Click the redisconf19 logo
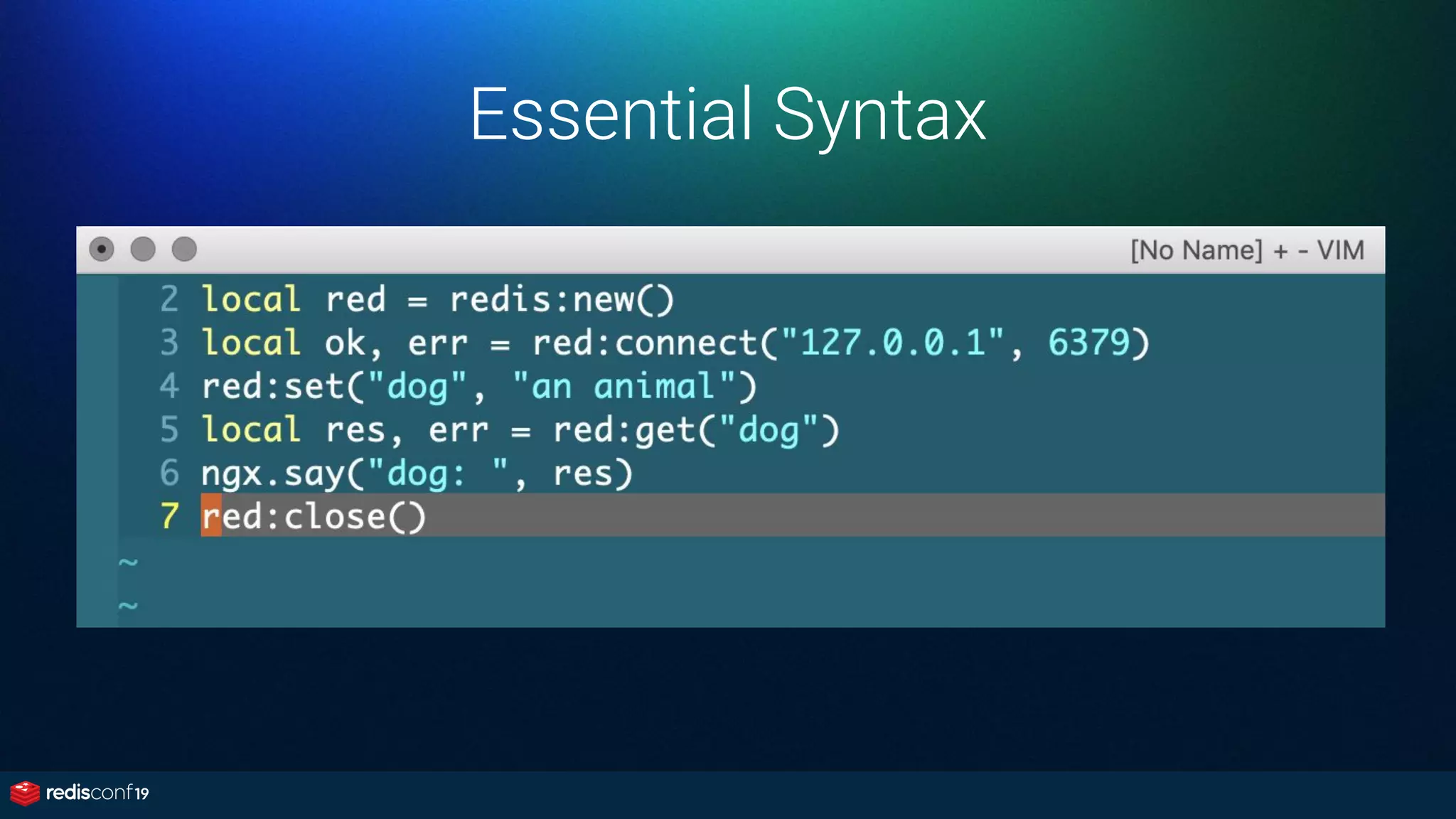 [x=80, y=793]
